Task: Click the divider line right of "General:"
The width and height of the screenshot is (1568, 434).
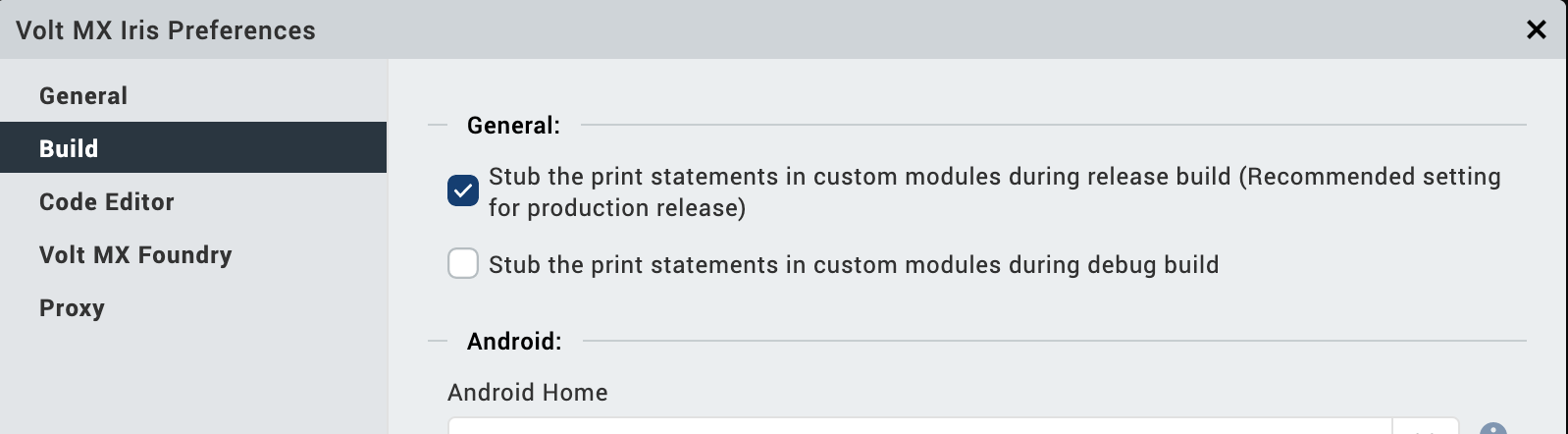Action: [x=1050, y=126]
